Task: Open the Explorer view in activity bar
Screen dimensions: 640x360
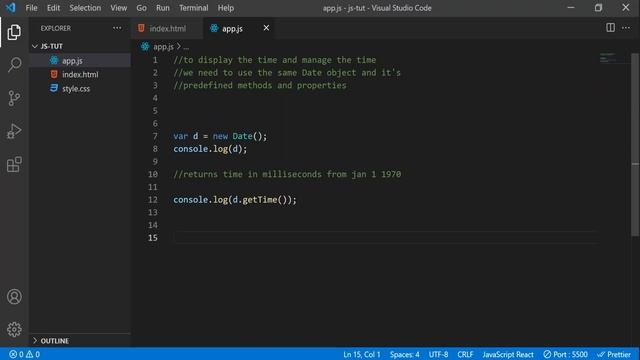Action: [x=14, y=32]
